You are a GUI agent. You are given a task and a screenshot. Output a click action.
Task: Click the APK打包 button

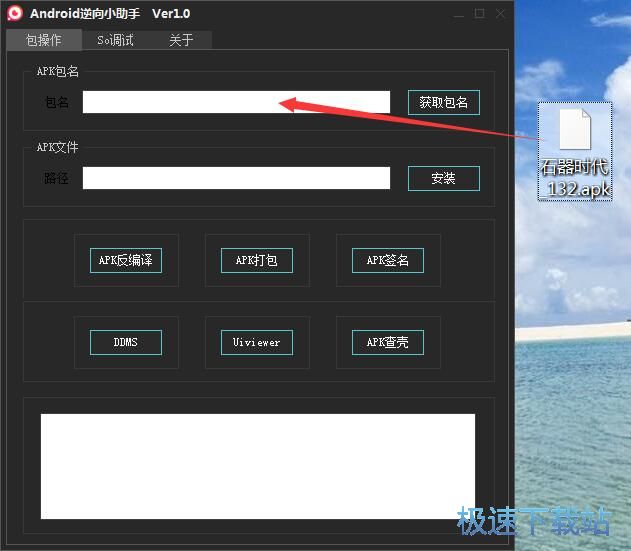(257, 260)
